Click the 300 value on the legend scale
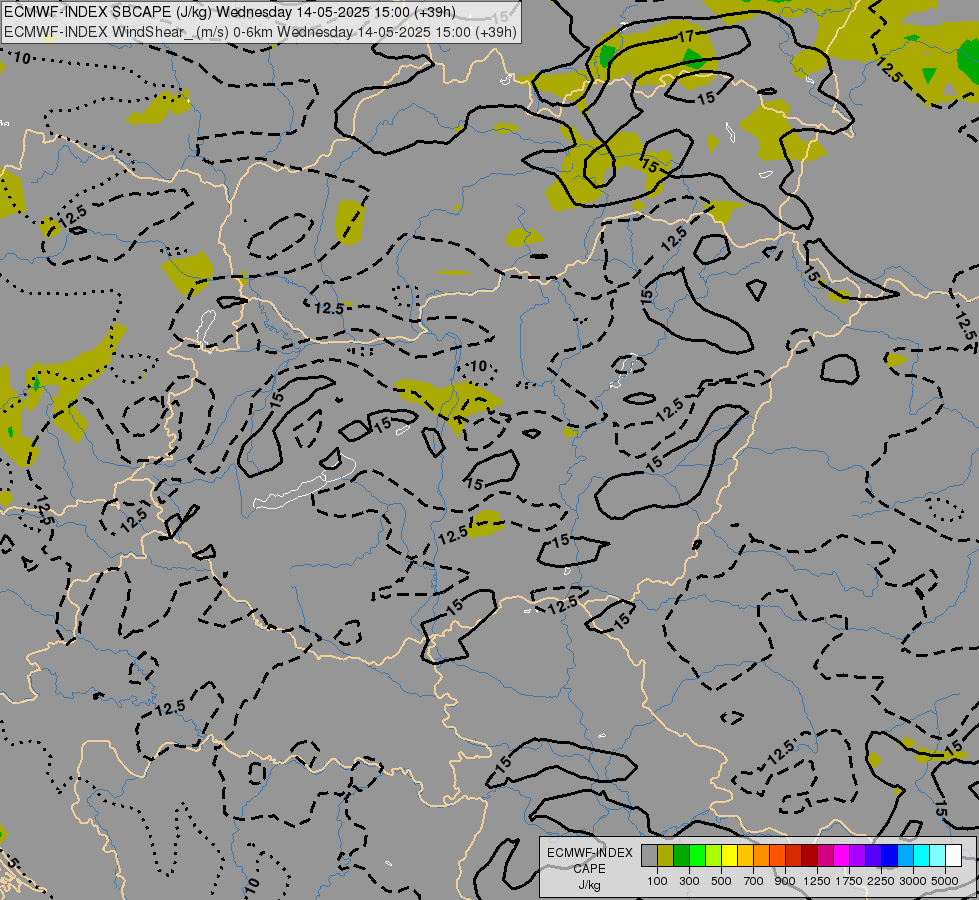Screen dimensions: 979x900 coord(689,881)
